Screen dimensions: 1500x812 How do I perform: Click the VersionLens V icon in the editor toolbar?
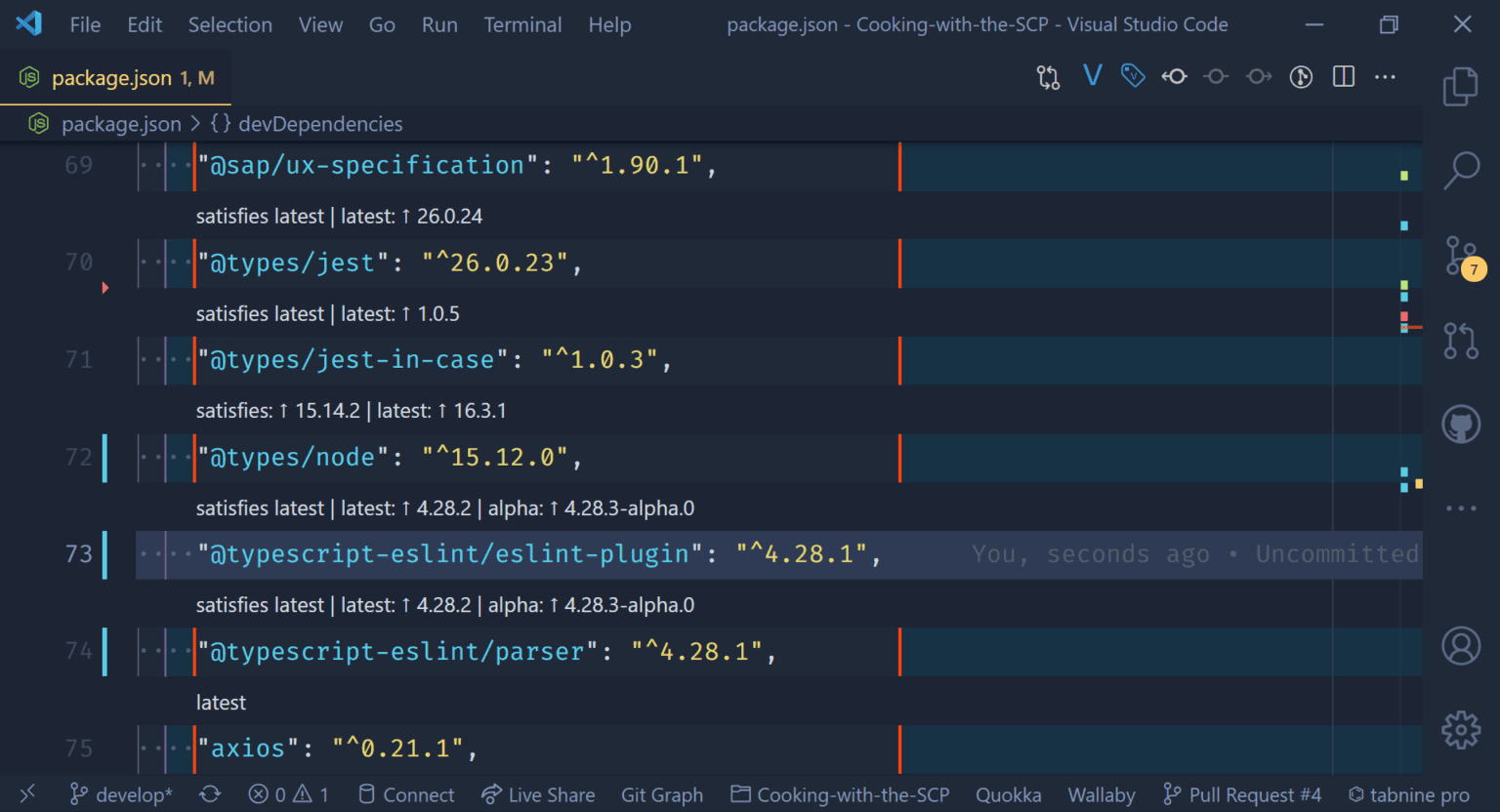click(x=1092, y=76)
